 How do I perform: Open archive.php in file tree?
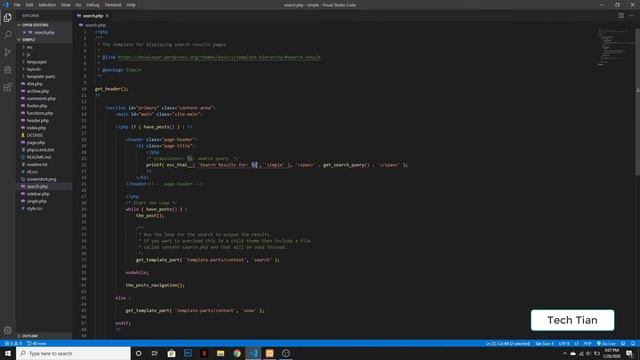pos(38,91)
